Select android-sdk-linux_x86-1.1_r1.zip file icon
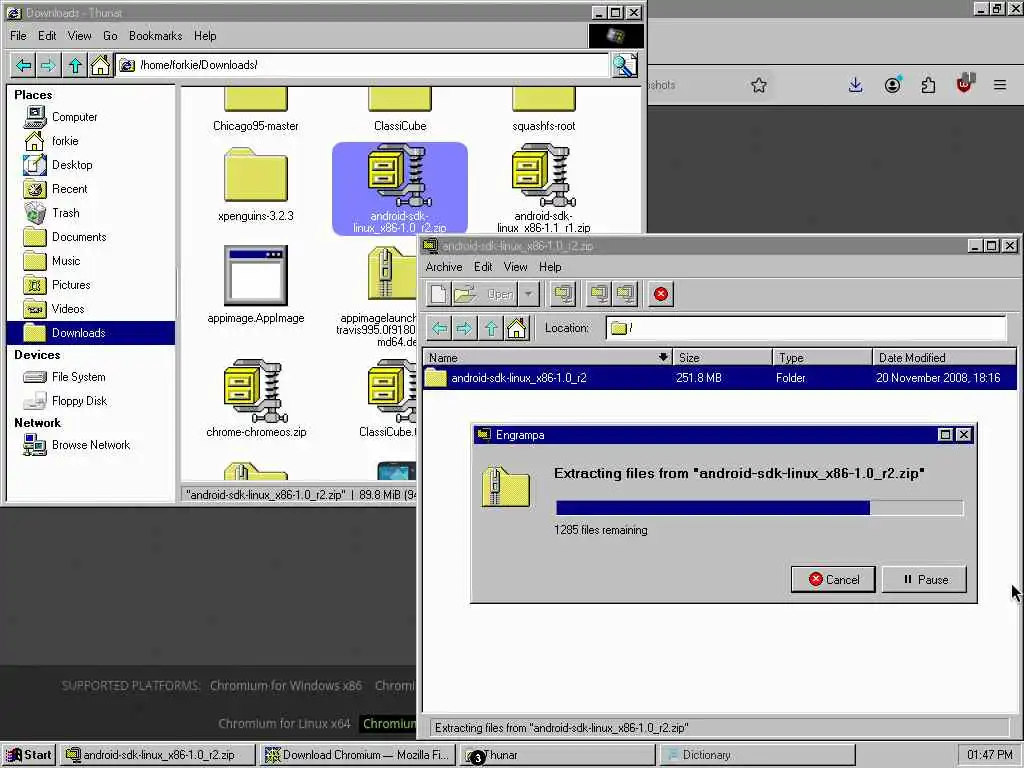This screenshot has height=768, width=1024. [543, 188]
